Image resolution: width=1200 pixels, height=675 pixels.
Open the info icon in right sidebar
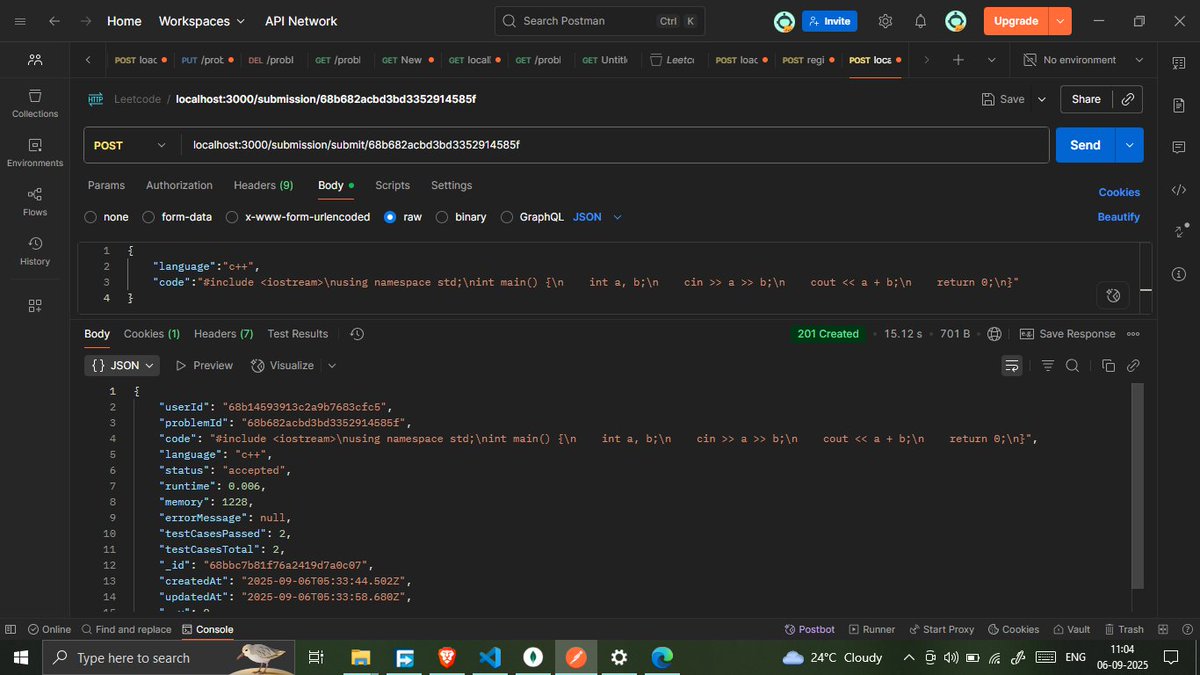[x=1179, y=273]
